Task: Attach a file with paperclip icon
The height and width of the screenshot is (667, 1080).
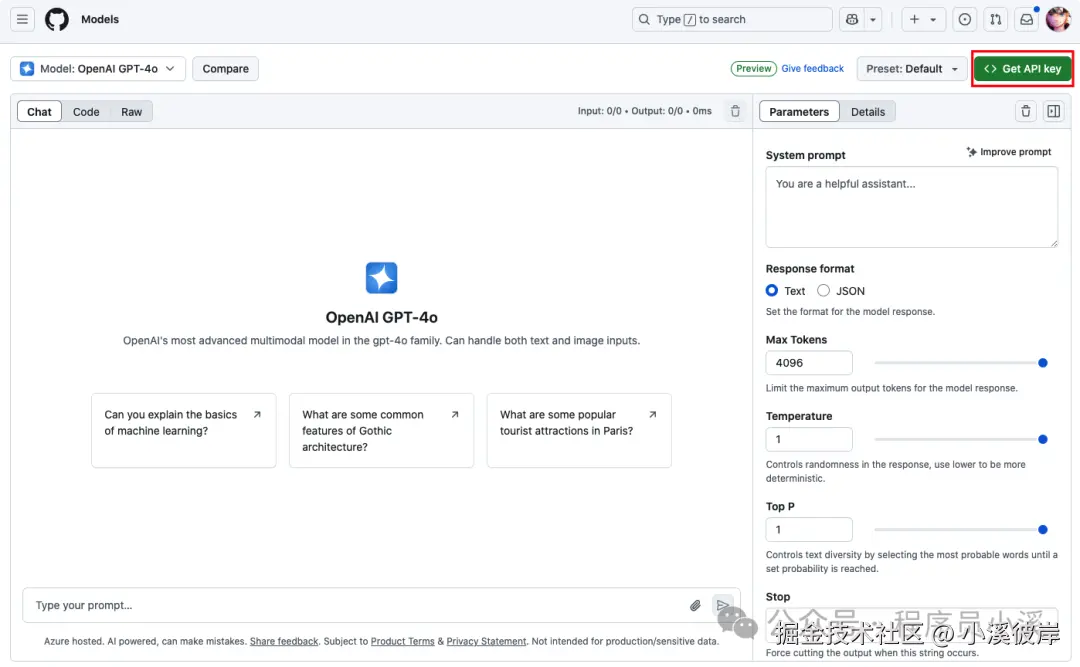Action: click(x=695, y=605)
